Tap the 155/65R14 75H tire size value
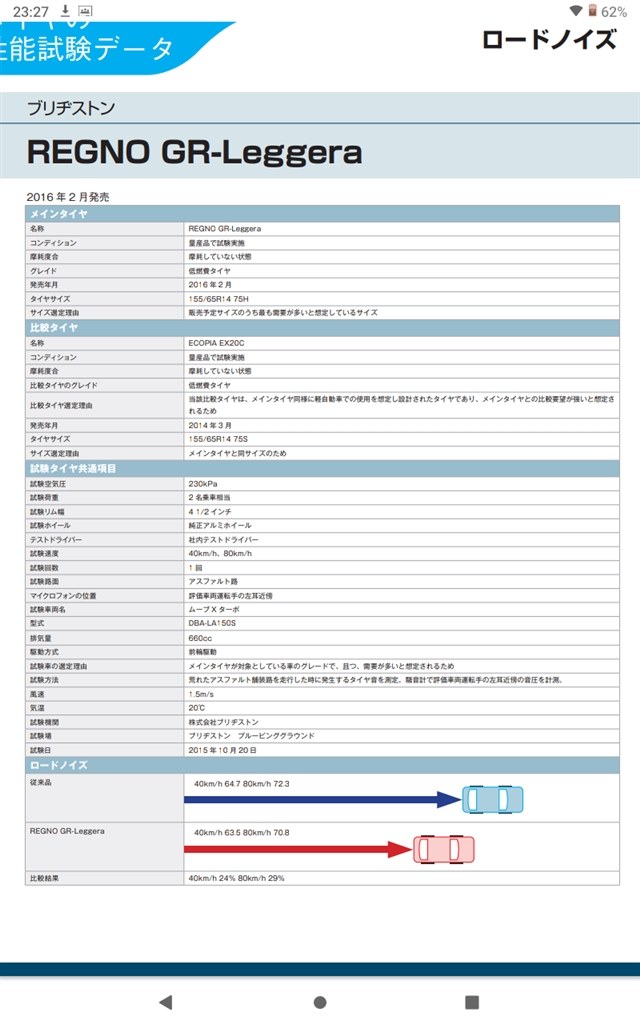 coord(218,298)
